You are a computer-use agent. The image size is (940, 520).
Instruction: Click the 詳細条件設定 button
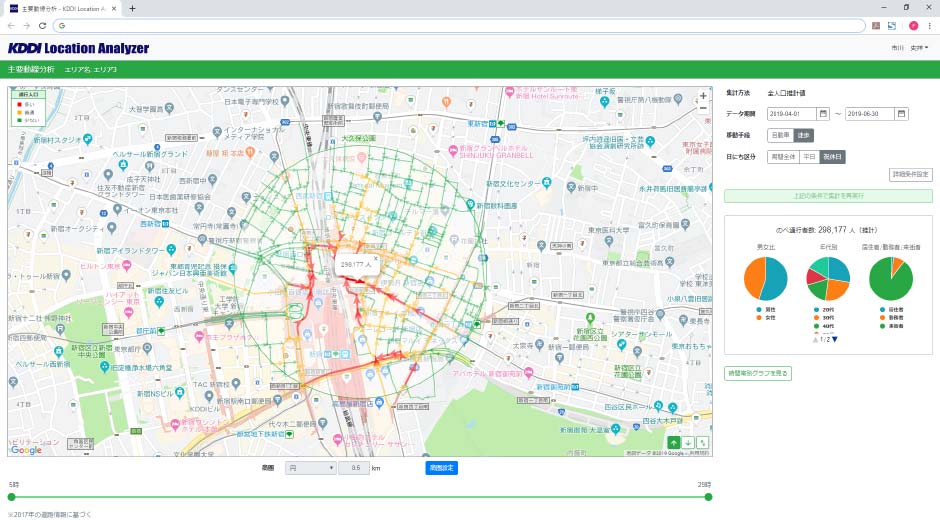(x=910, y=175)
